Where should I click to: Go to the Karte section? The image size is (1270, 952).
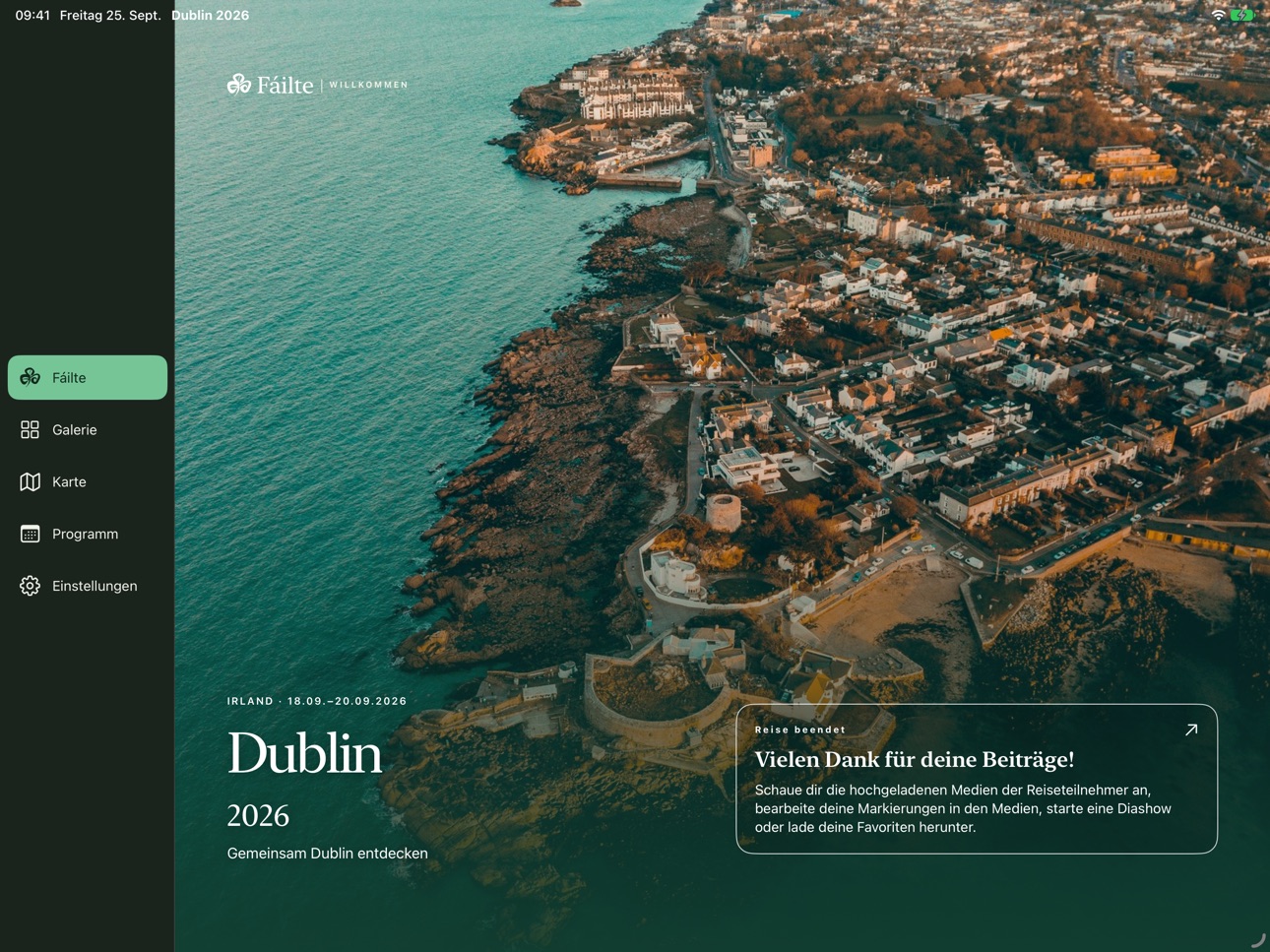pyautogui.click(x=88, y=481)
